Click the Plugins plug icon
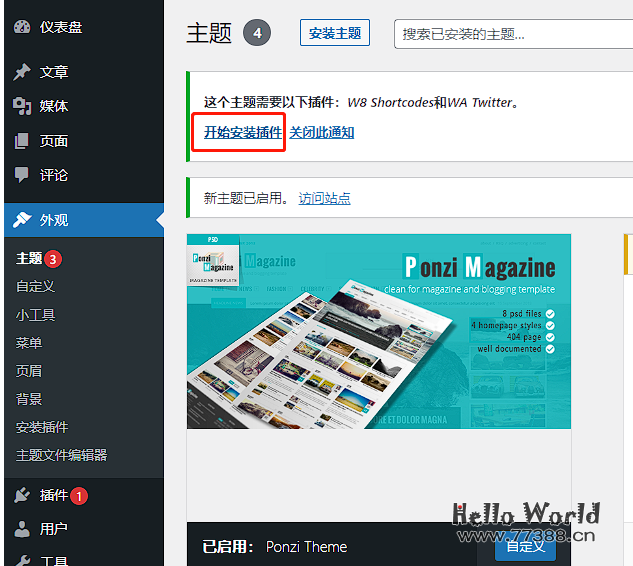633x566 pixels. pyautogui.click(x=22, y=495)
